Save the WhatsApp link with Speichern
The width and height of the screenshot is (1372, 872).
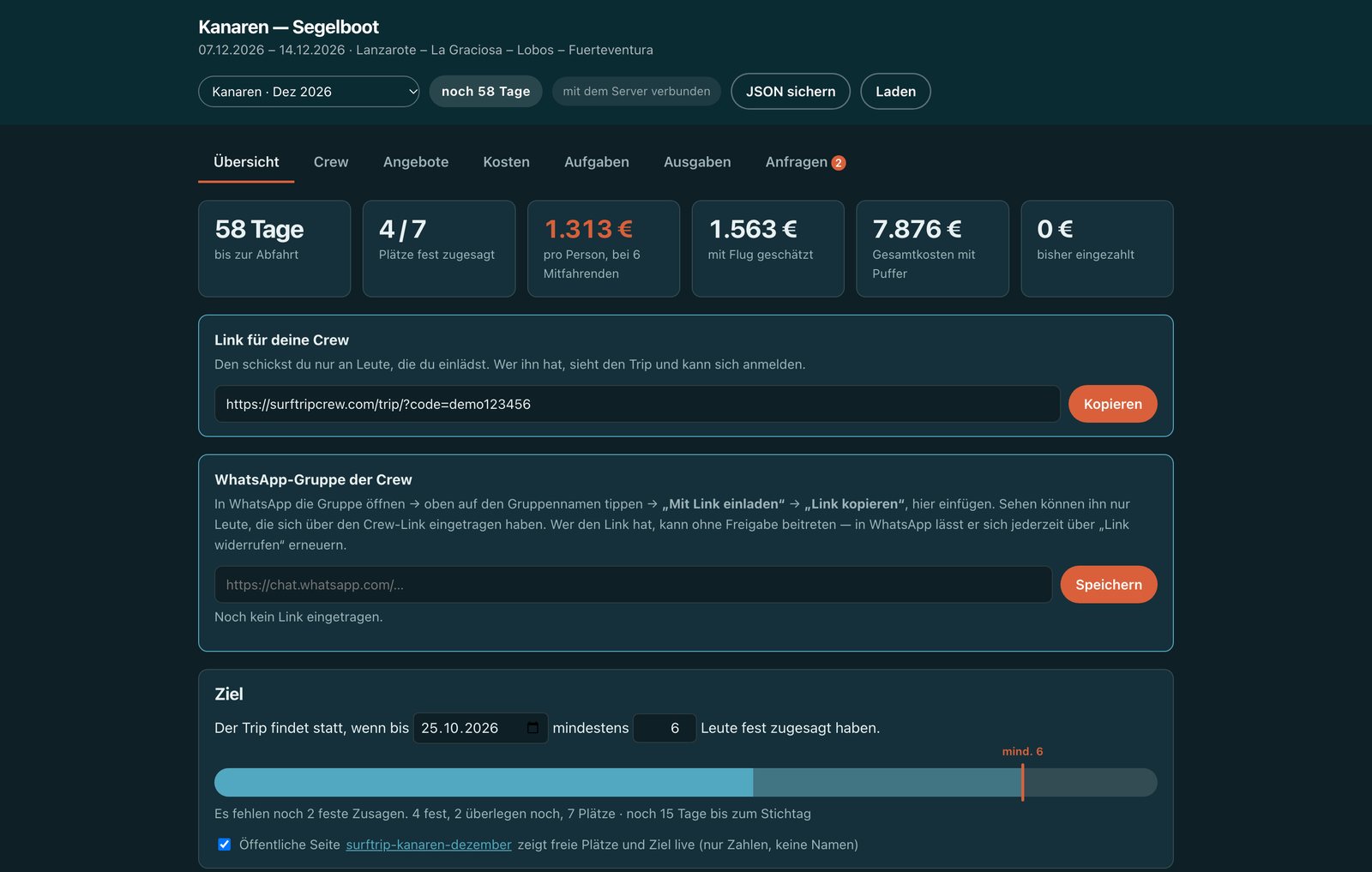[x=1109, y=585]
